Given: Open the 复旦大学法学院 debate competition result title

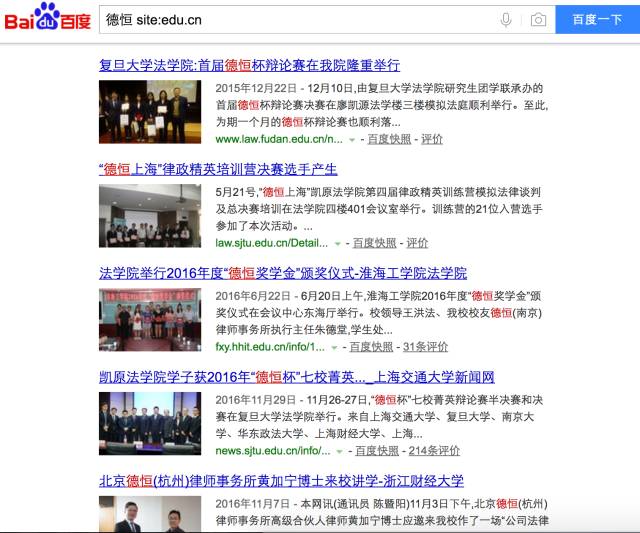Looking at the screenshot, I should pos(249,65).
